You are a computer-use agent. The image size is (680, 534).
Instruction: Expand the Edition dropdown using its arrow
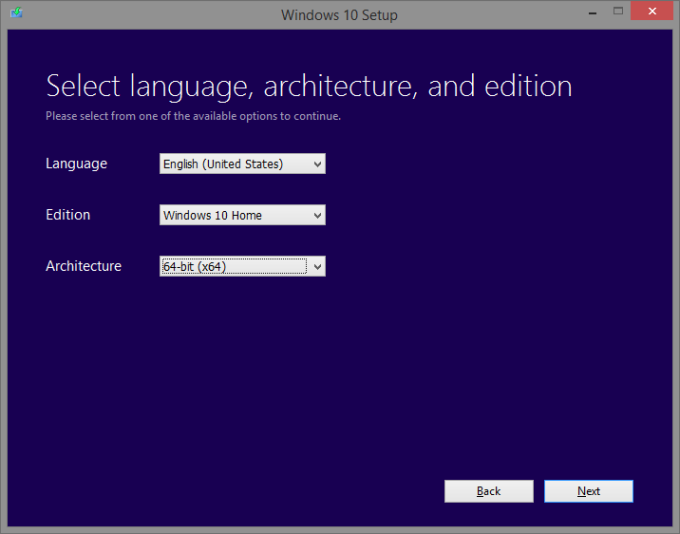point(317,215)
